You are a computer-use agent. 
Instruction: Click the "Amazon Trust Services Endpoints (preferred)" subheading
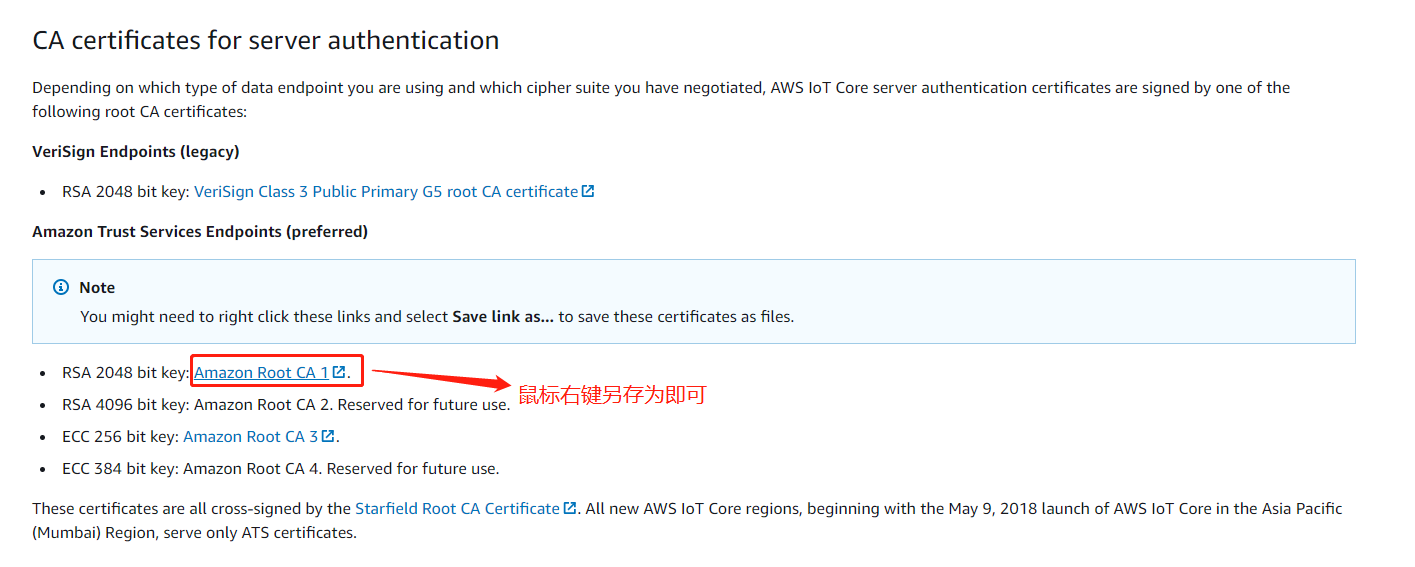pyautogui.click(x=200, y=231)
